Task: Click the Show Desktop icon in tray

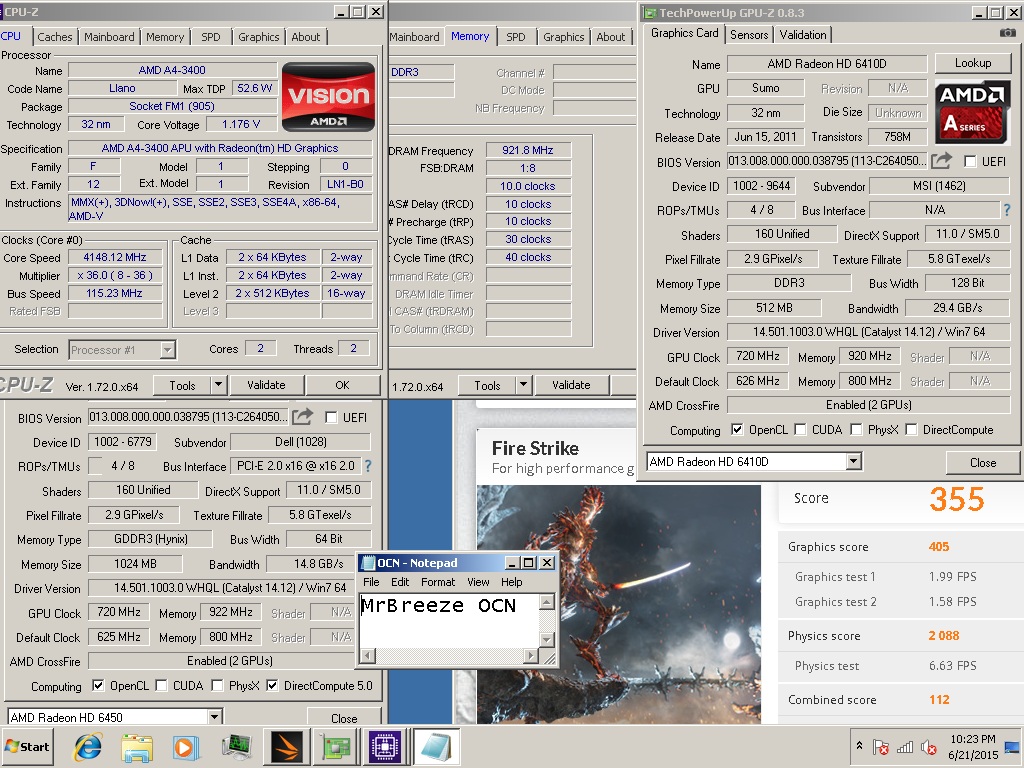Action: (x=1013, y=746)
